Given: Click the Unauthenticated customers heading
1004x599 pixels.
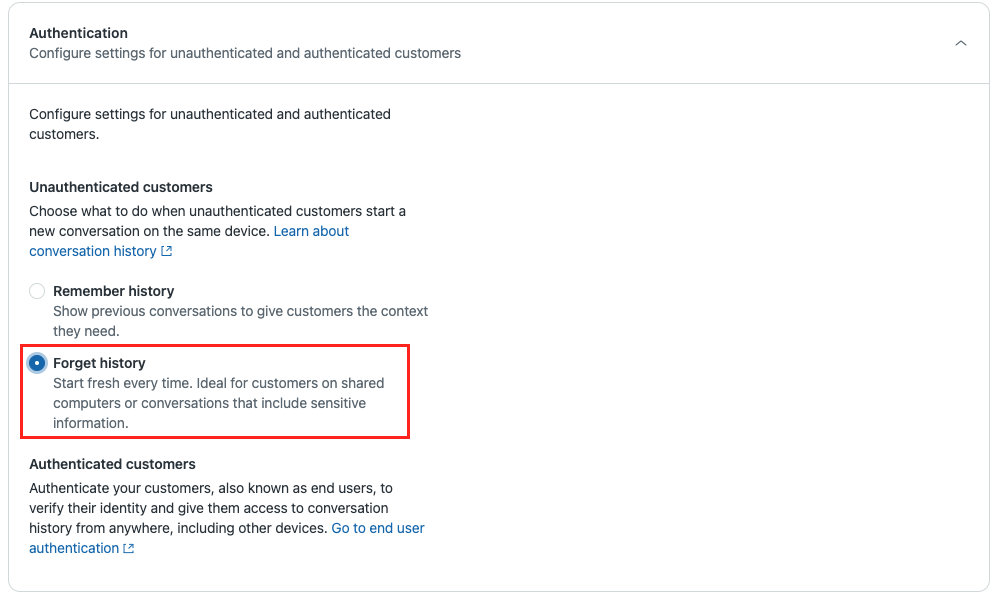Looking at the screenshot, I should click(121, 187).
